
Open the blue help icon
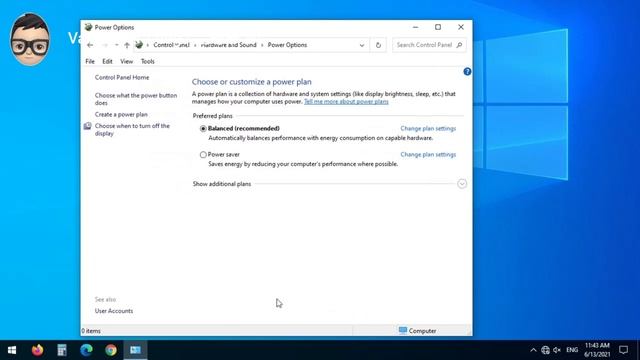tap(467, 71)
